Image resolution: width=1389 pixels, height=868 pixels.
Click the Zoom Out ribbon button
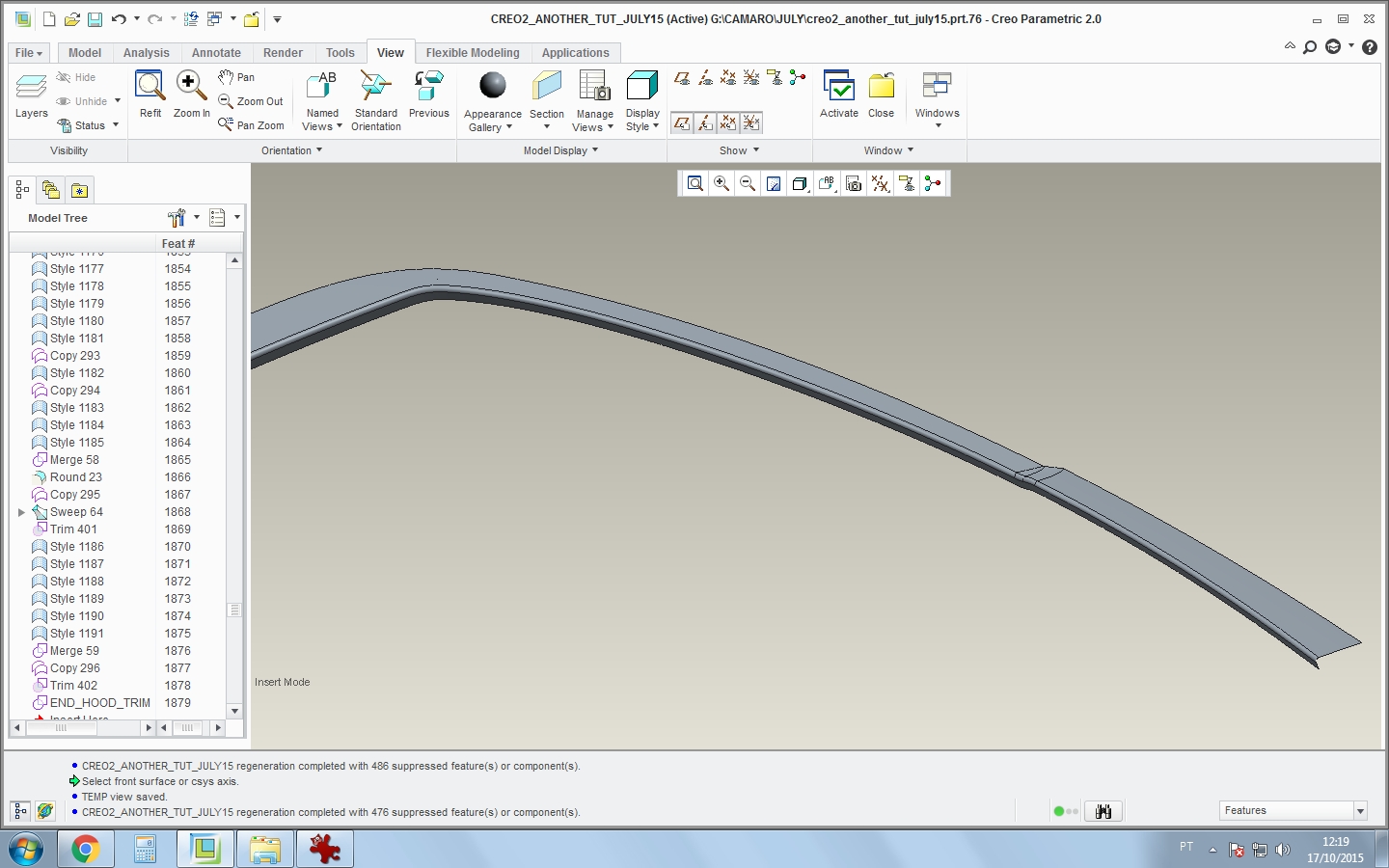click(251, 101)
